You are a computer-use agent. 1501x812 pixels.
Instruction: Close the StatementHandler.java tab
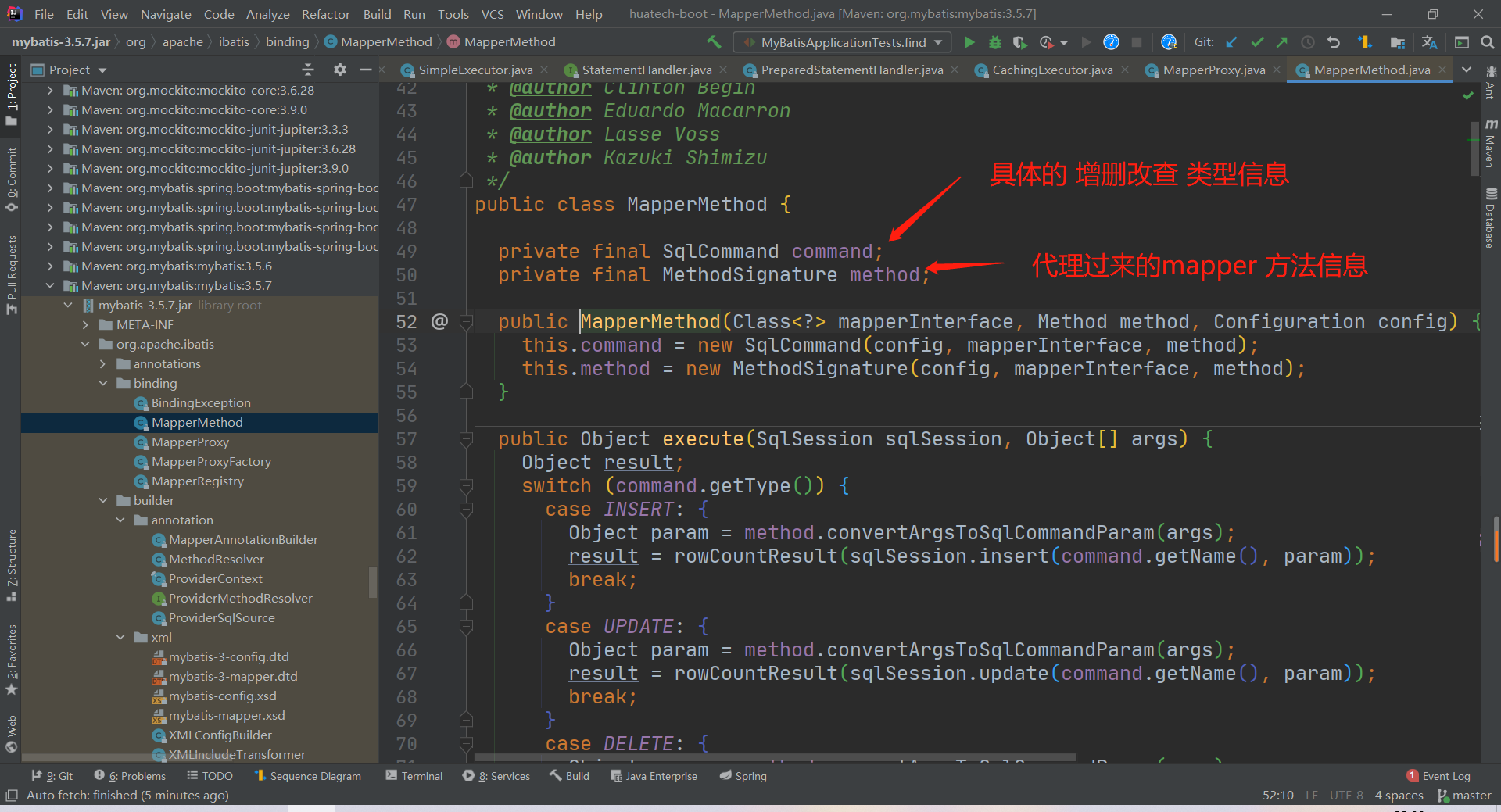[723, 70]
